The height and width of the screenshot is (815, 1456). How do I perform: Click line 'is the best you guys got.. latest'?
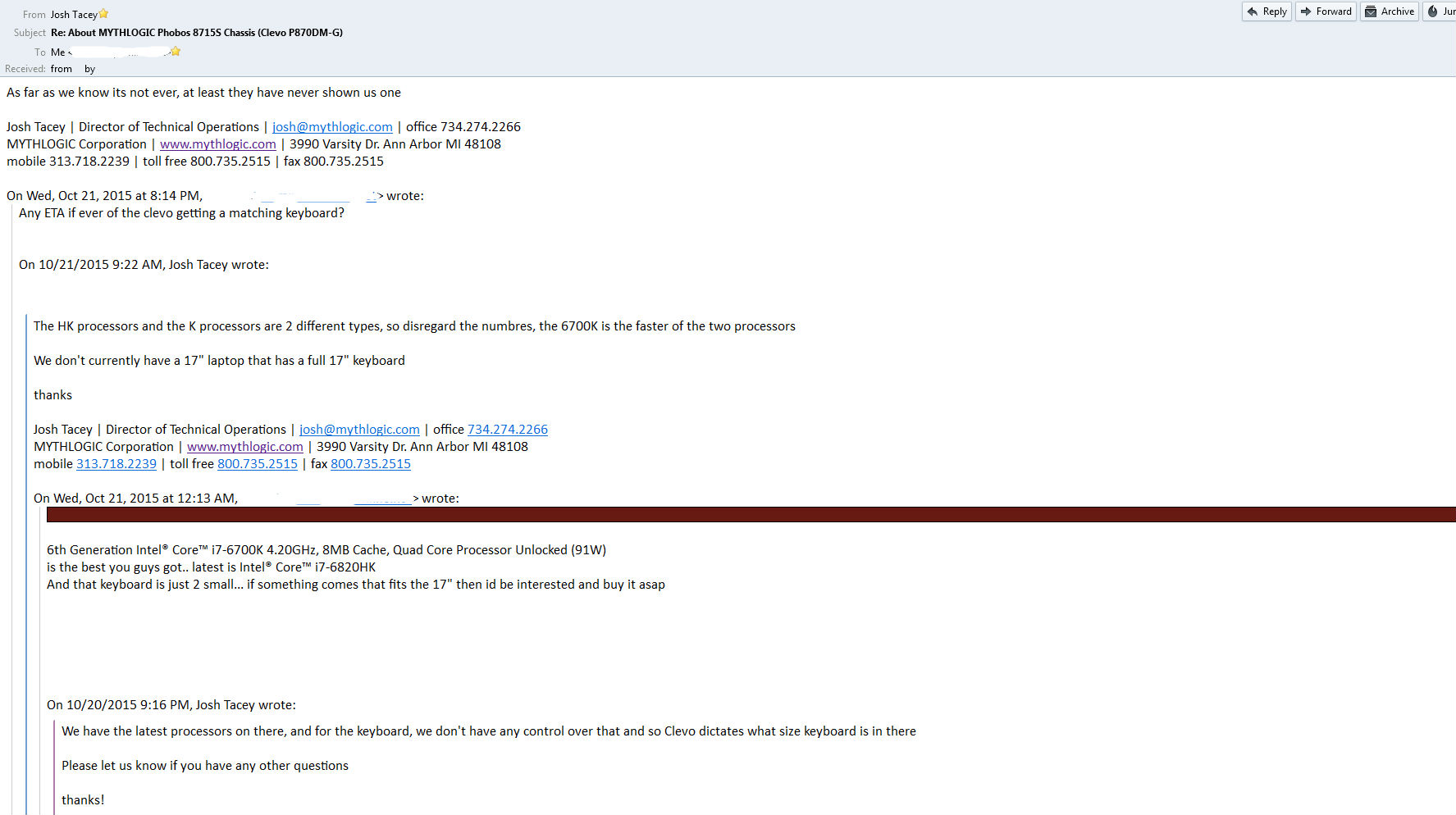point(211,567)
